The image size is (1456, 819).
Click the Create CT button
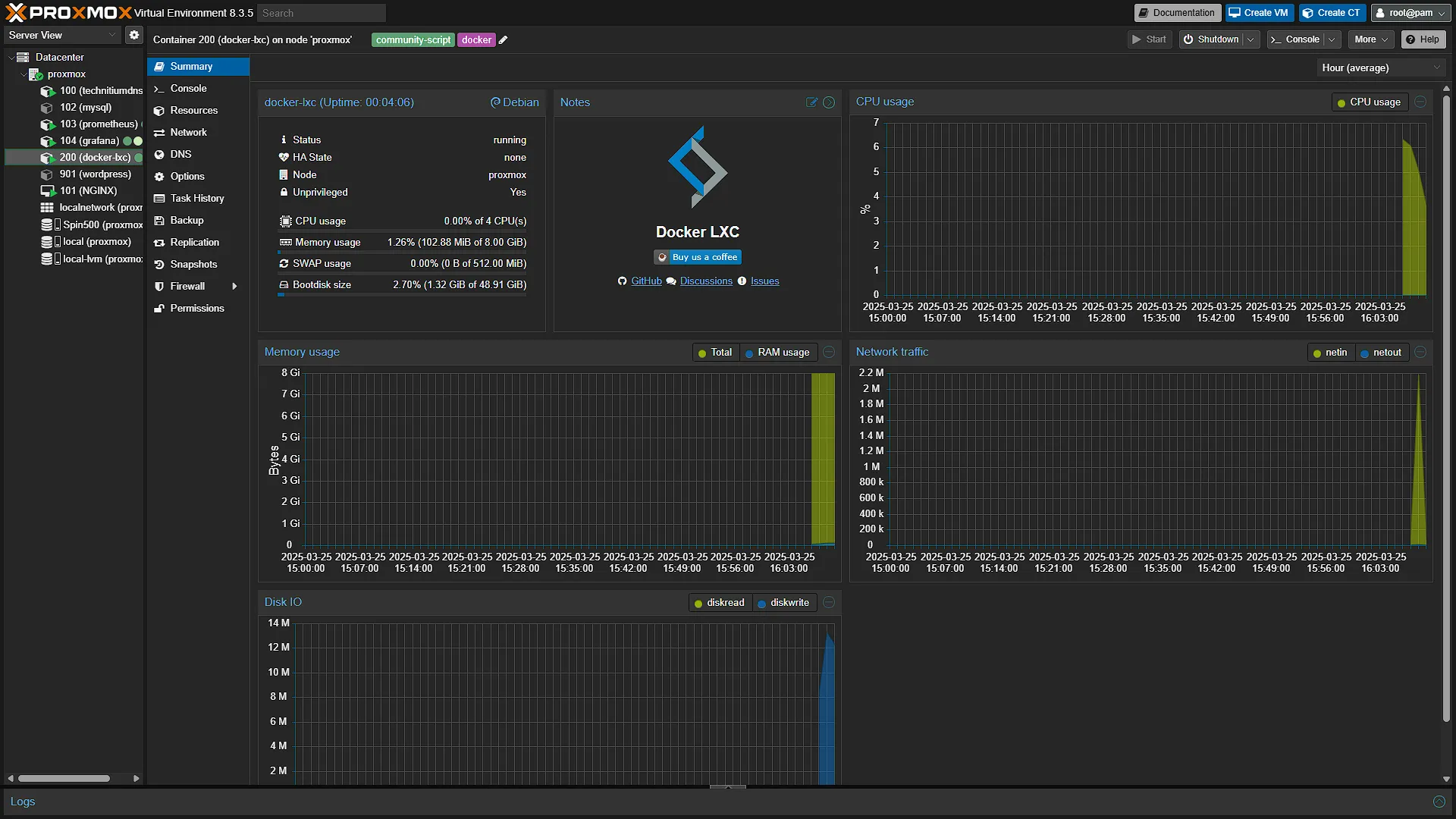click(x=1332, y=13)
